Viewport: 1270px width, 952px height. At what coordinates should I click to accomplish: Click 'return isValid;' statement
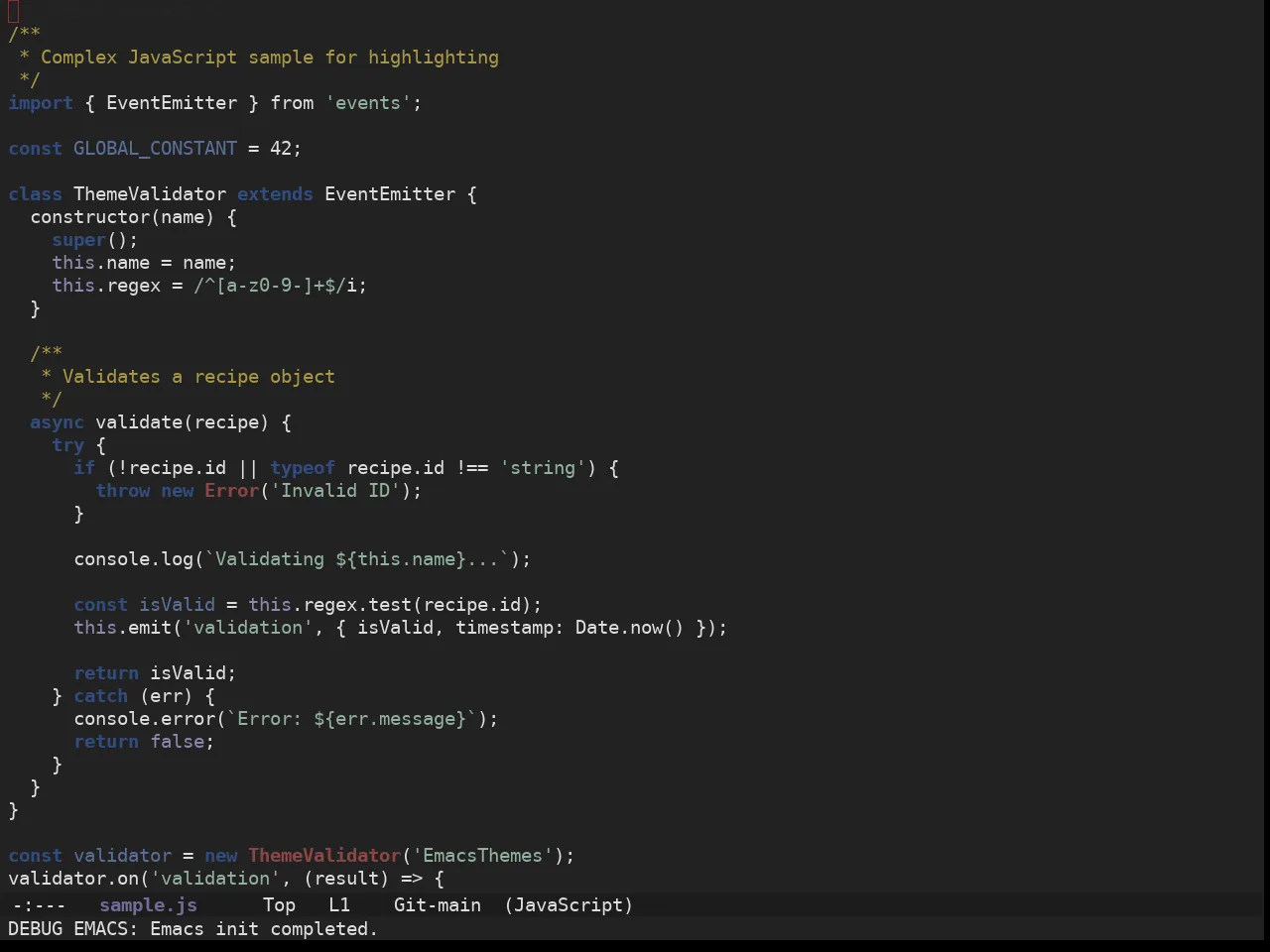point(155,672)
